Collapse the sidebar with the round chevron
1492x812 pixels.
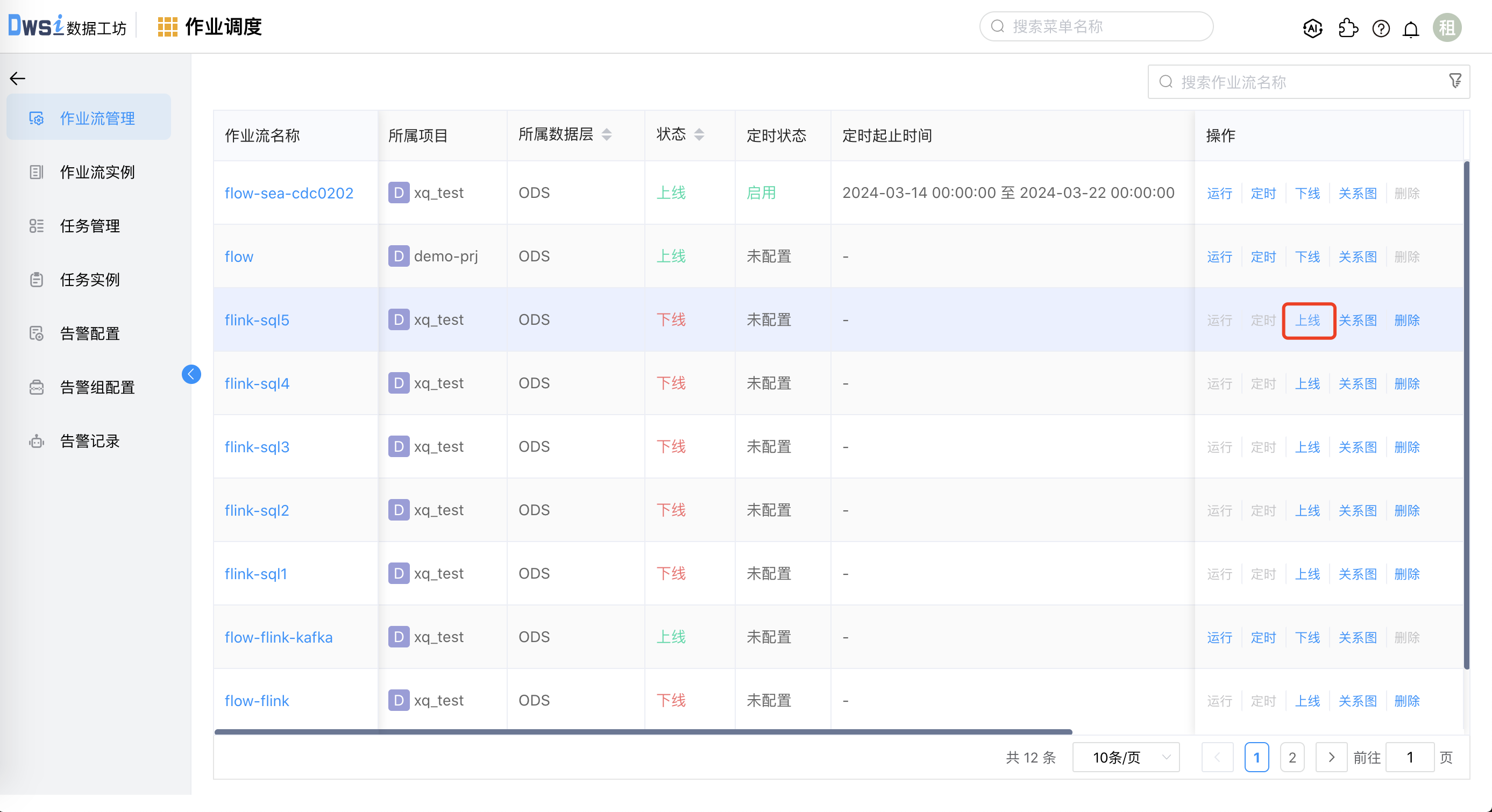191,374
